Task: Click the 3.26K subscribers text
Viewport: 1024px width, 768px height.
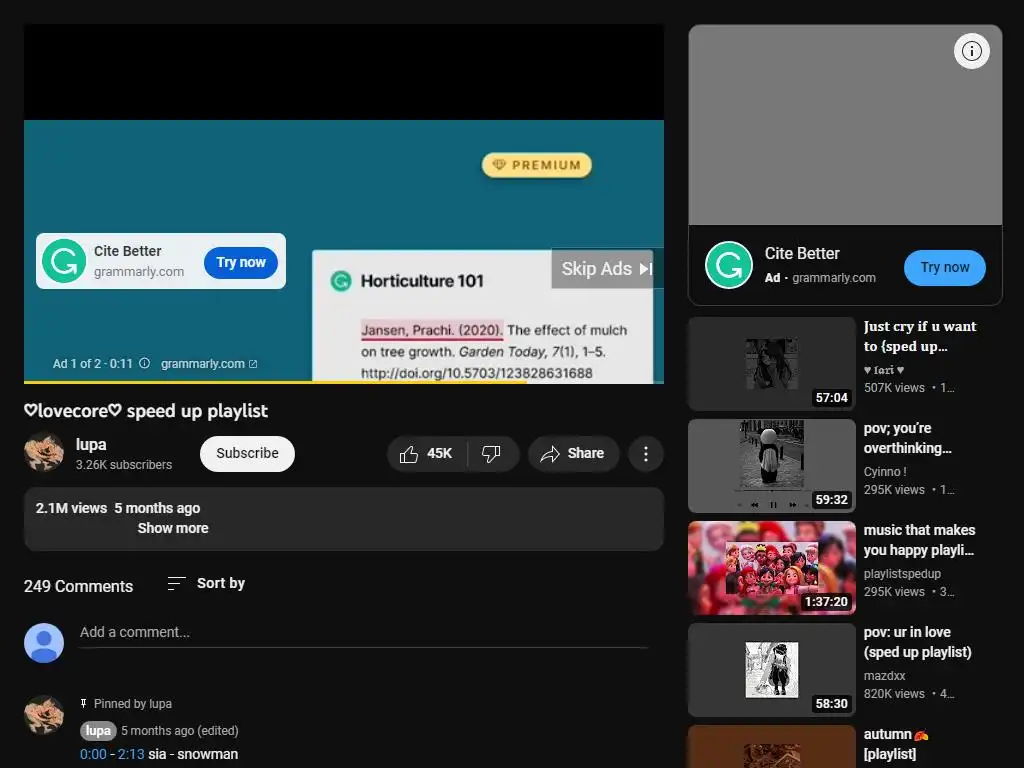Action: click(x=124, y=465)
